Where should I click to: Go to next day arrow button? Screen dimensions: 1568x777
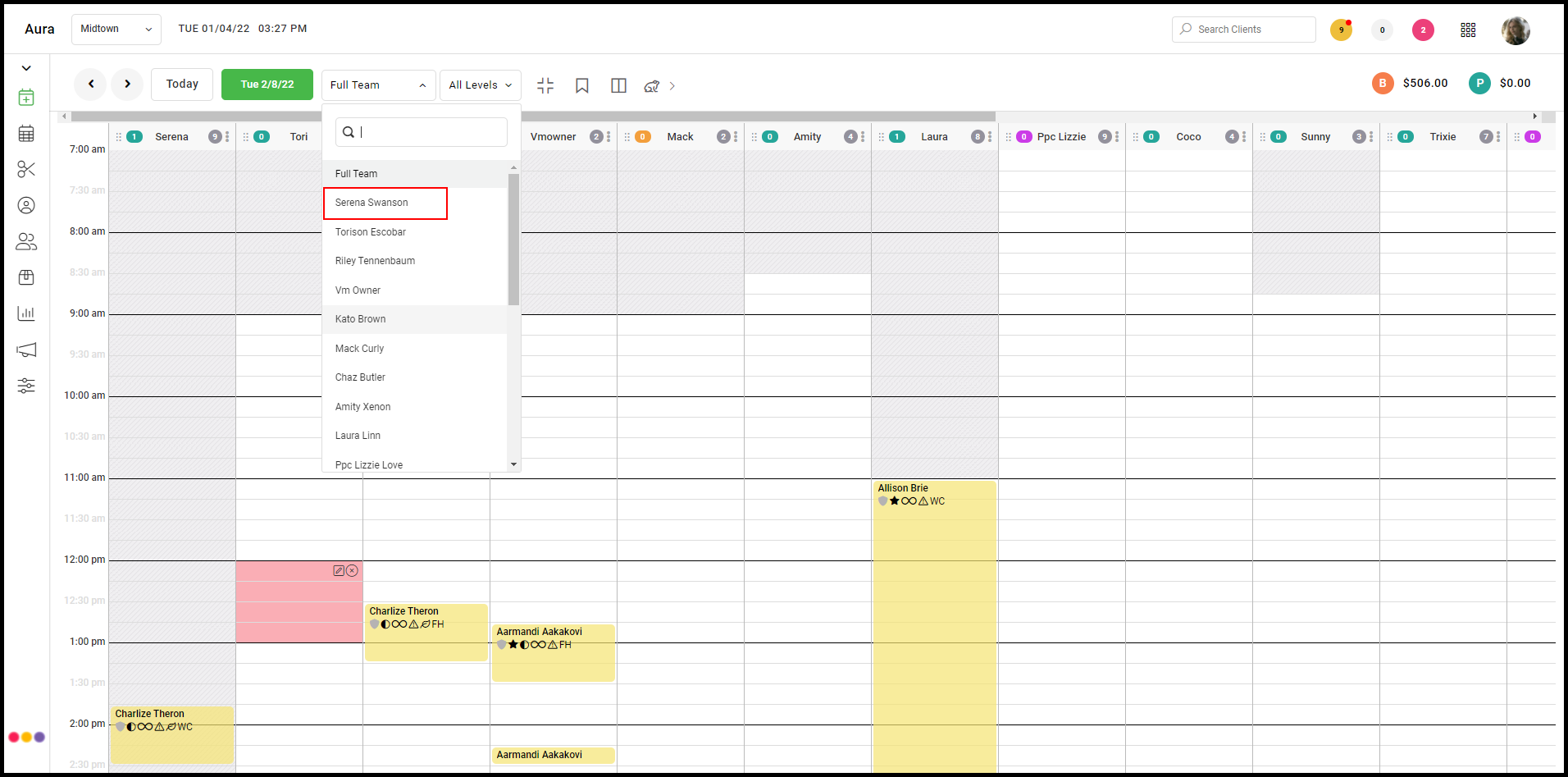point(127,84)
